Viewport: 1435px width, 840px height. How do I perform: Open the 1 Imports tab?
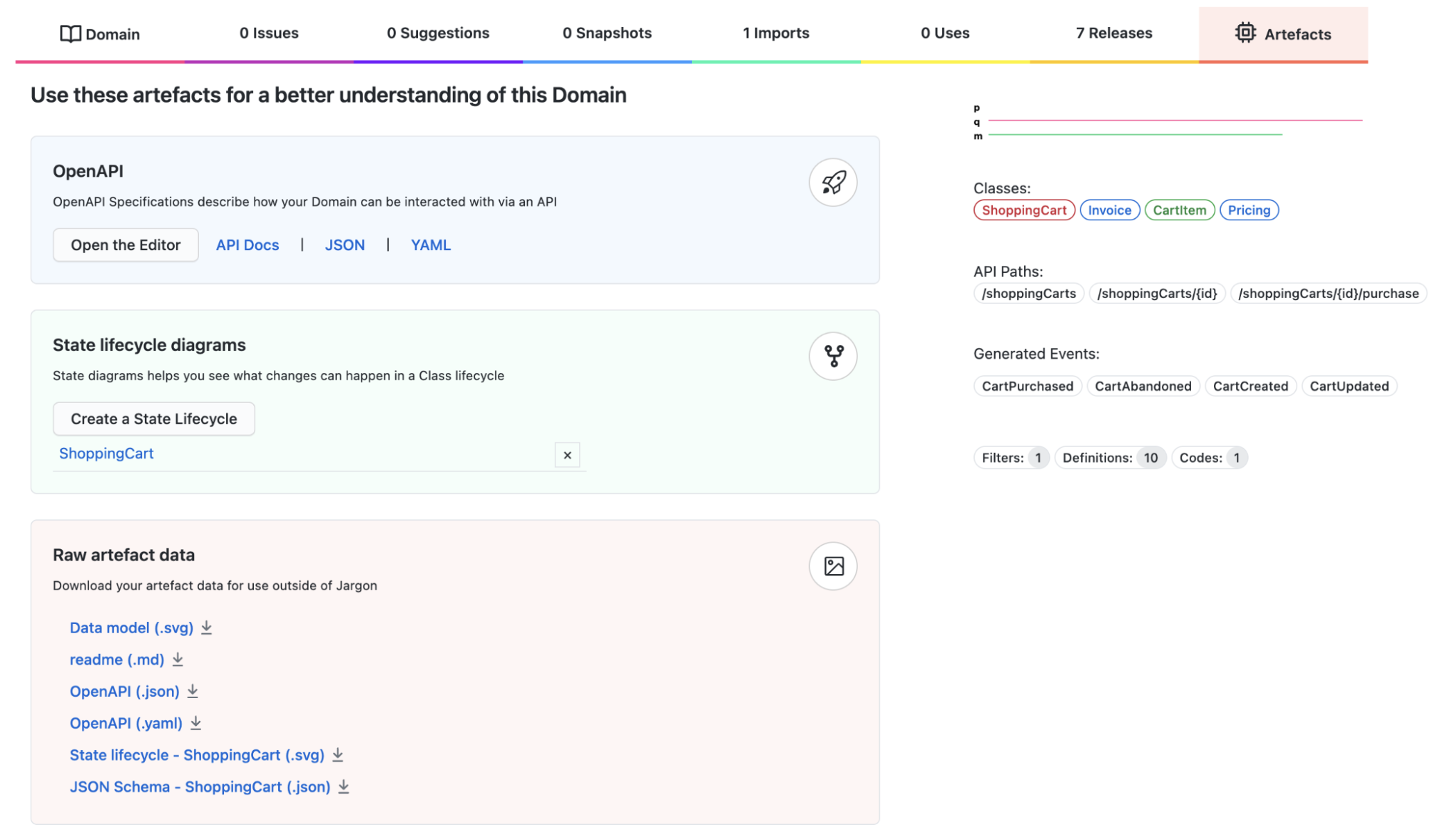click(776, 33)
